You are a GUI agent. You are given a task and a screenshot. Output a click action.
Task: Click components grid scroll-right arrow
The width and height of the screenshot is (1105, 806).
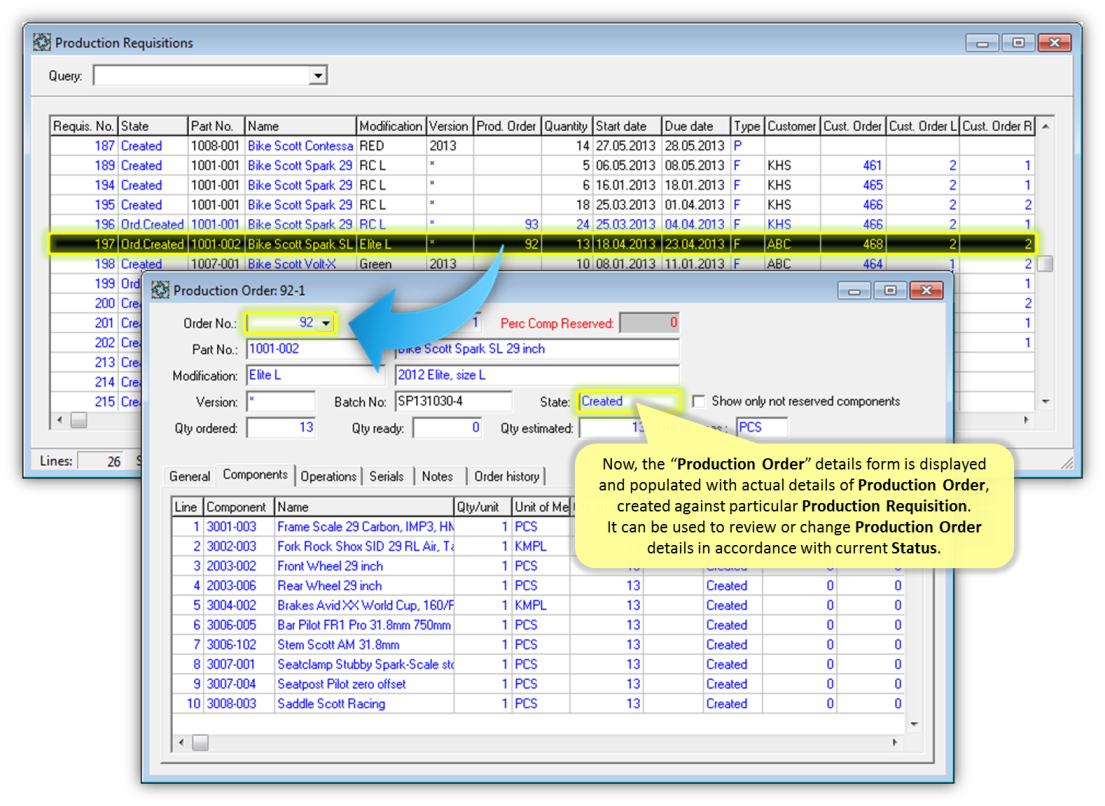(x=895, y=743)
